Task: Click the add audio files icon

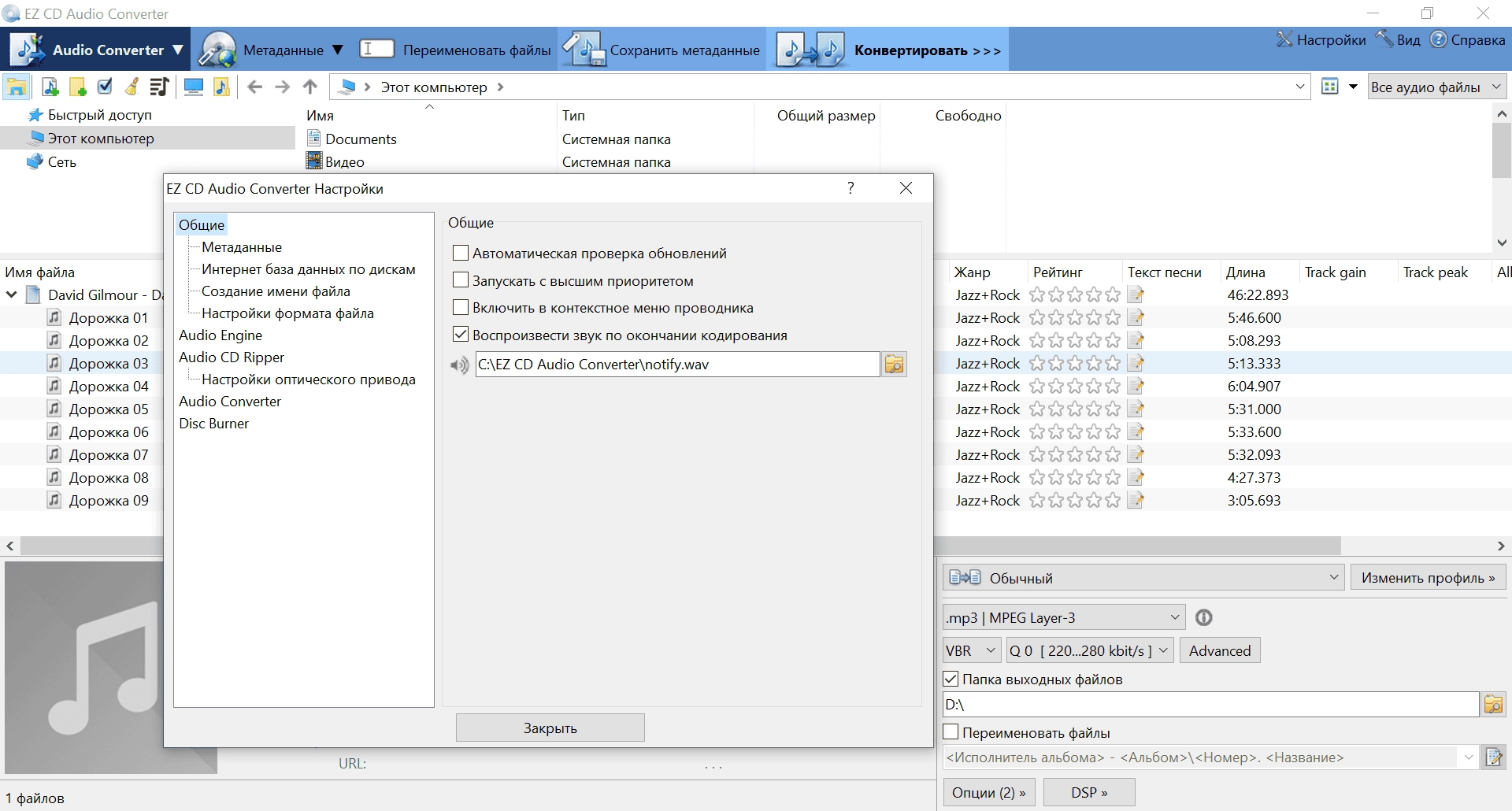Action: point(50,87)
